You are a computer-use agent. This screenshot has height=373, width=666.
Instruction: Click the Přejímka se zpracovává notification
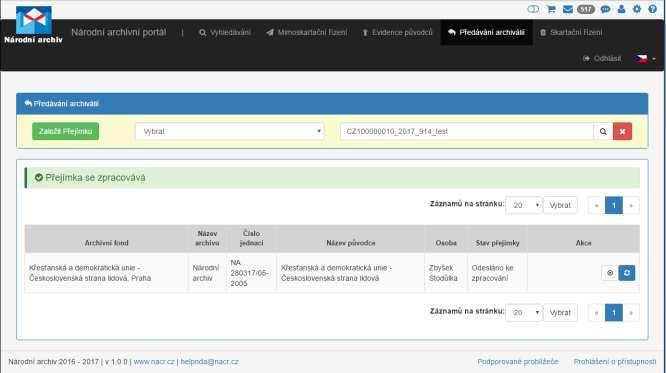click(x=332, y=178)
